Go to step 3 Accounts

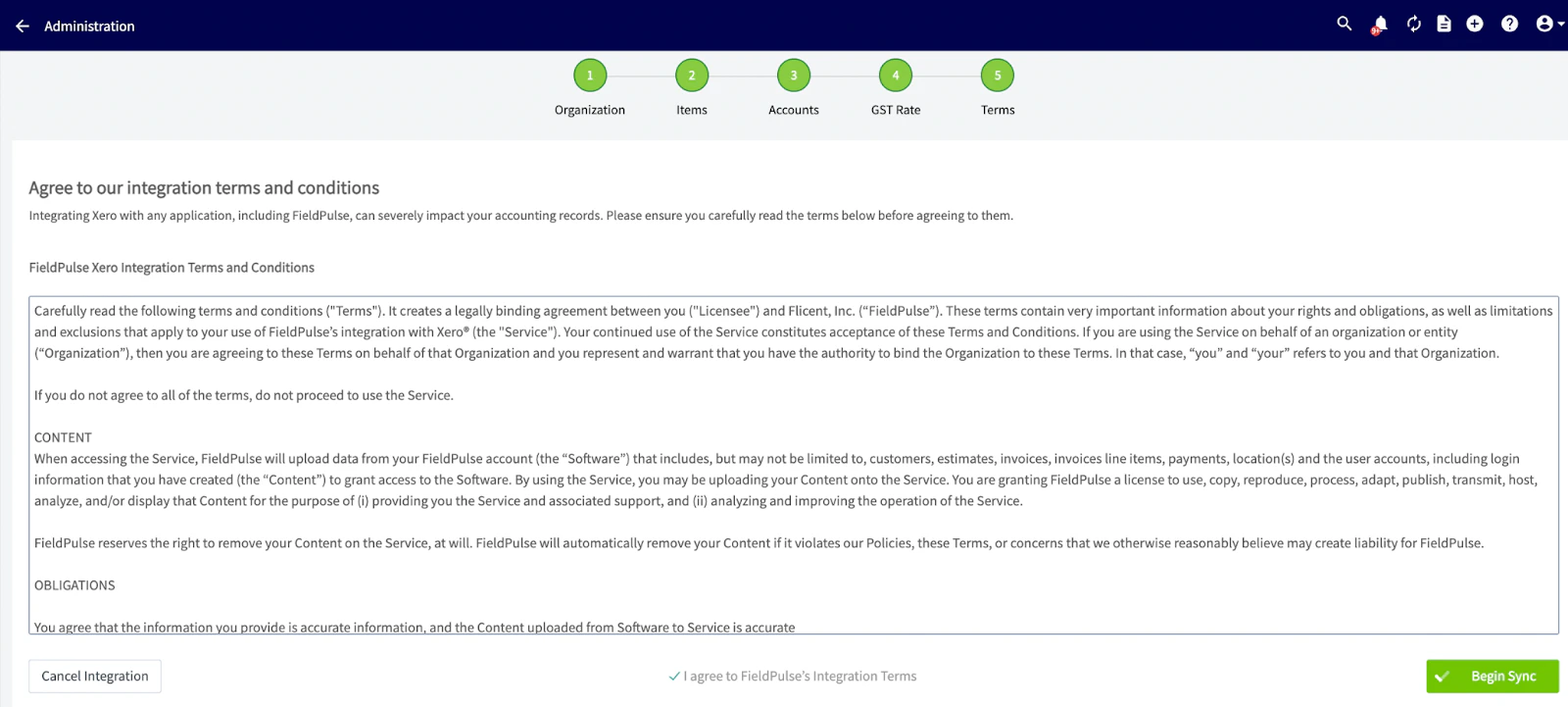tap(794, 76)
